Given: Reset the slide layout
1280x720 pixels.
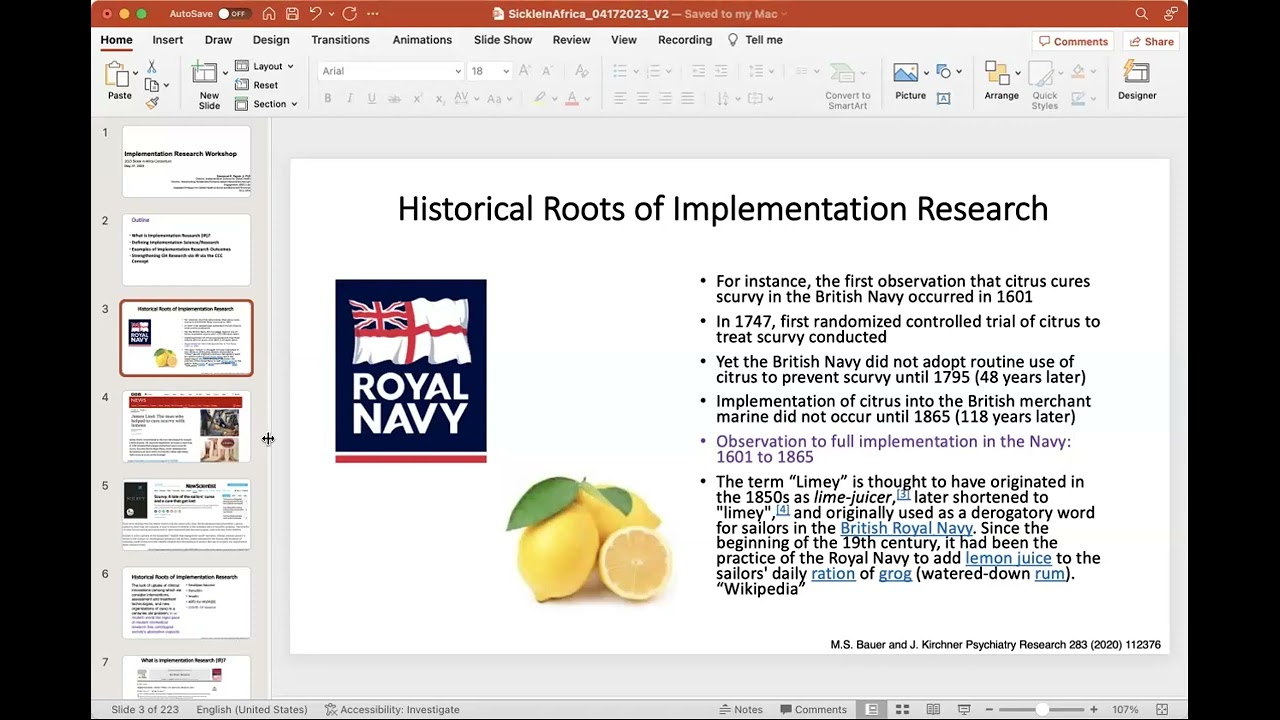Looking at the screenshot, I should coord(257,85).
